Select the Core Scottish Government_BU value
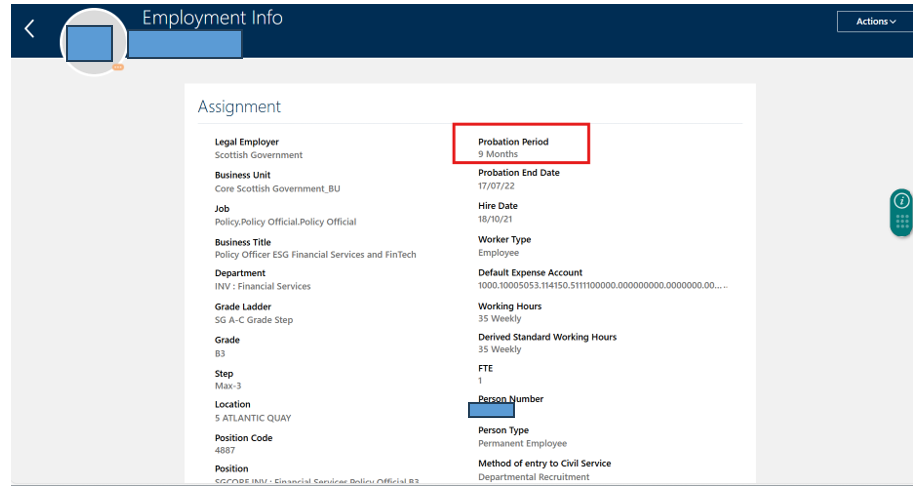 pyautogui.click(x=277, y=189)
